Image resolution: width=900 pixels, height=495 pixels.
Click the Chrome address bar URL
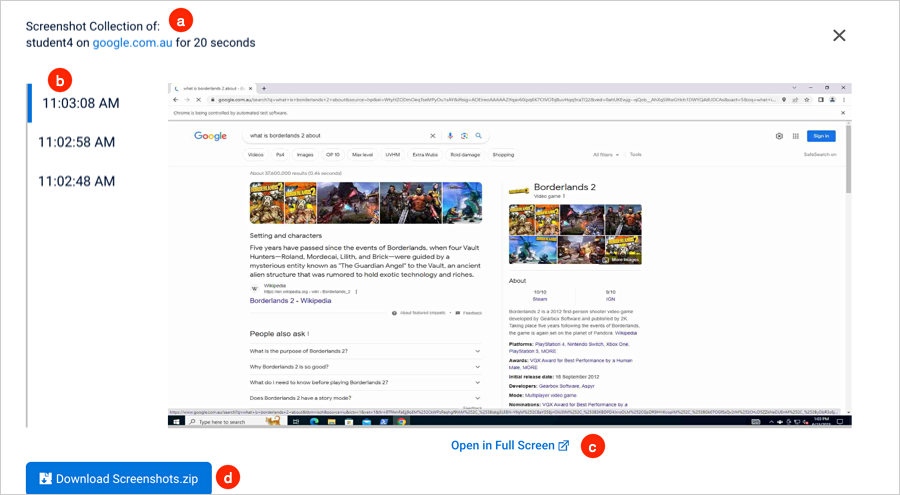coord(496,100)
